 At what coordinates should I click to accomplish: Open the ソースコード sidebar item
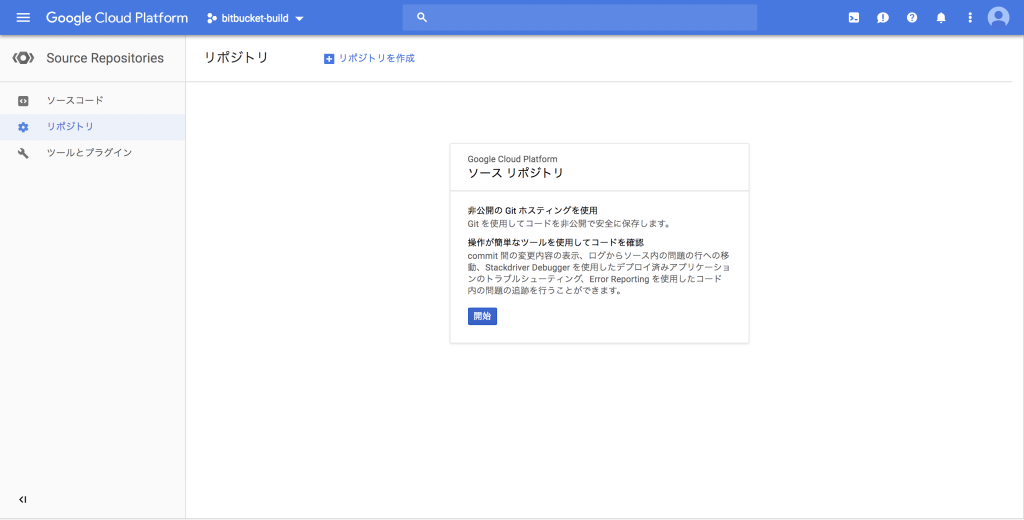click(93, 101)
